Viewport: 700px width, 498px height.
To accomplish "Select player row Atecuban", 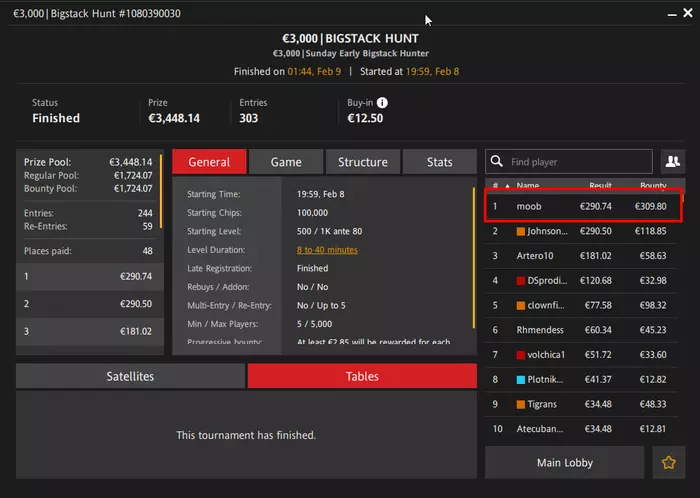I will pyautogui.click(x=582, y=429).
